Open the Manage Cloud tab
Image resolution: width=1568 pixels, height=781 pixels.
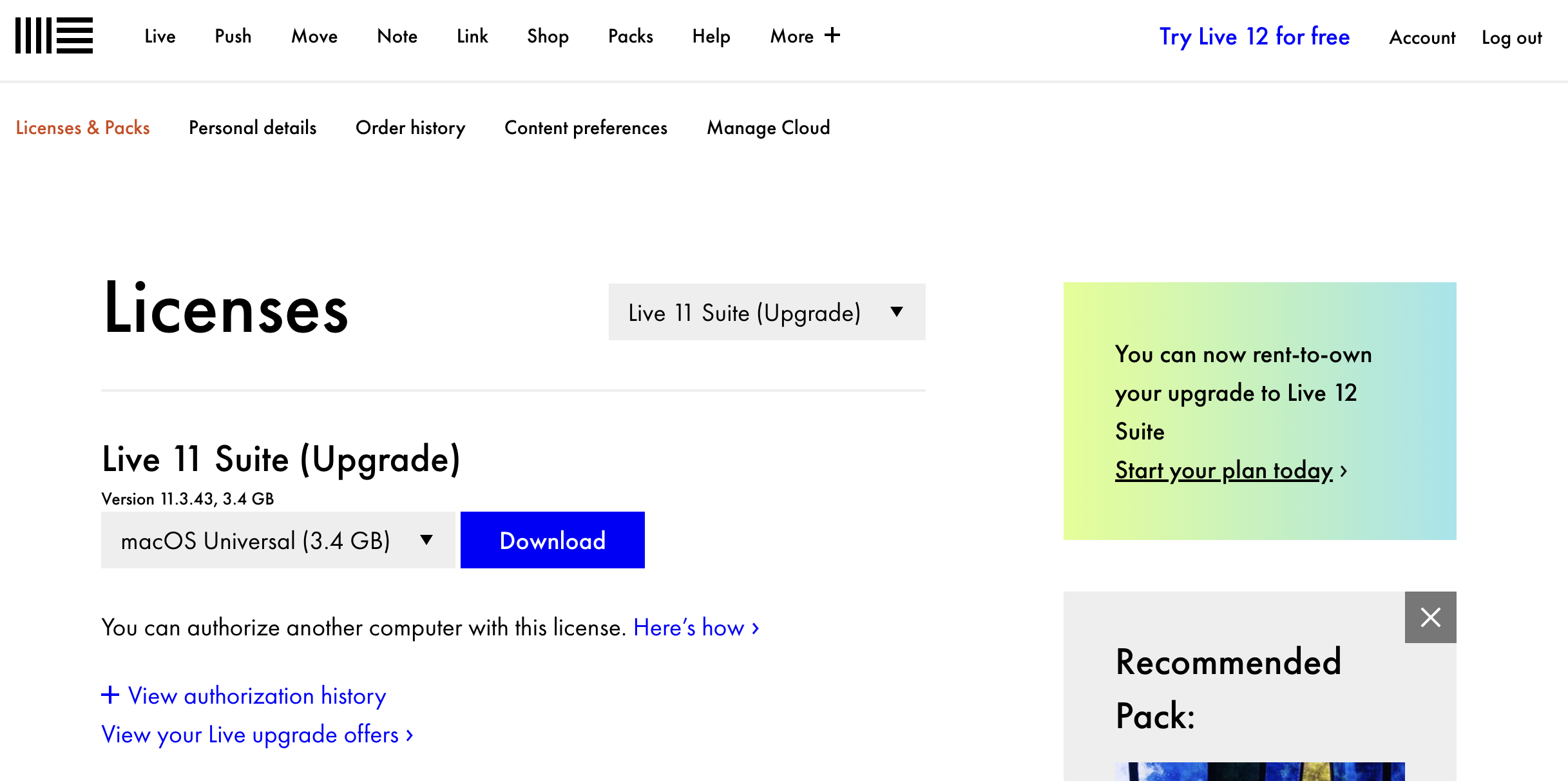(768, 128)
